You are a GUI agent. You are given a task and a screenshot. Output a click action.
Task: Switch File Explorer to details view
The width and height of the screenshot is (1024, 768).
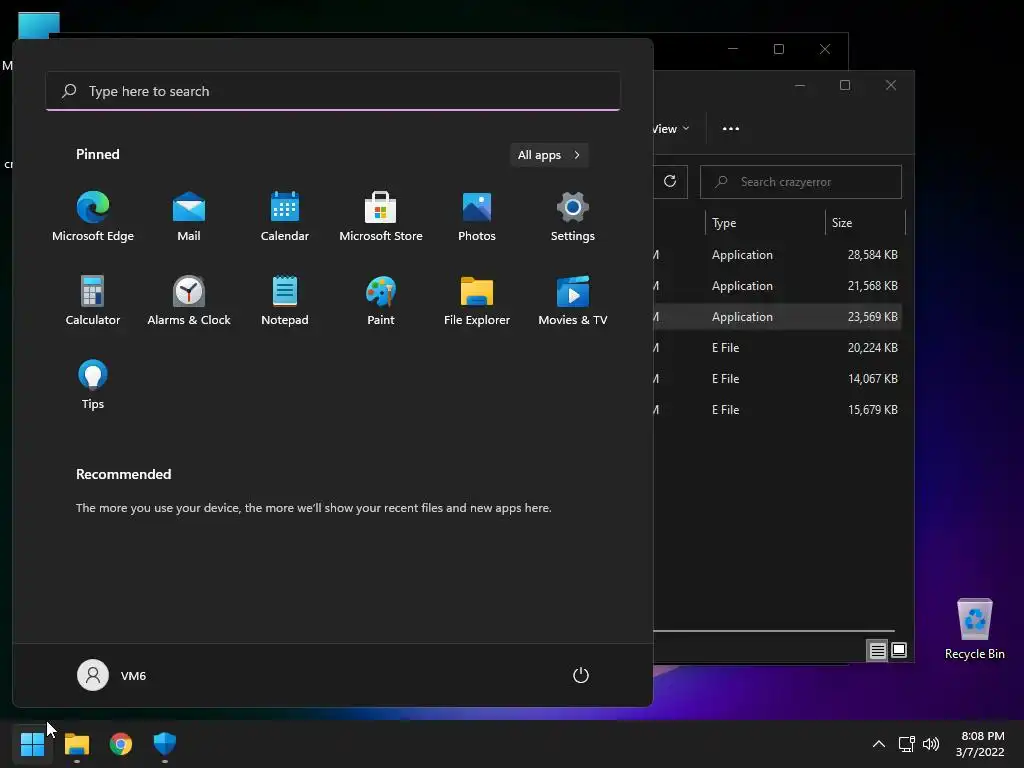[877, 650]
